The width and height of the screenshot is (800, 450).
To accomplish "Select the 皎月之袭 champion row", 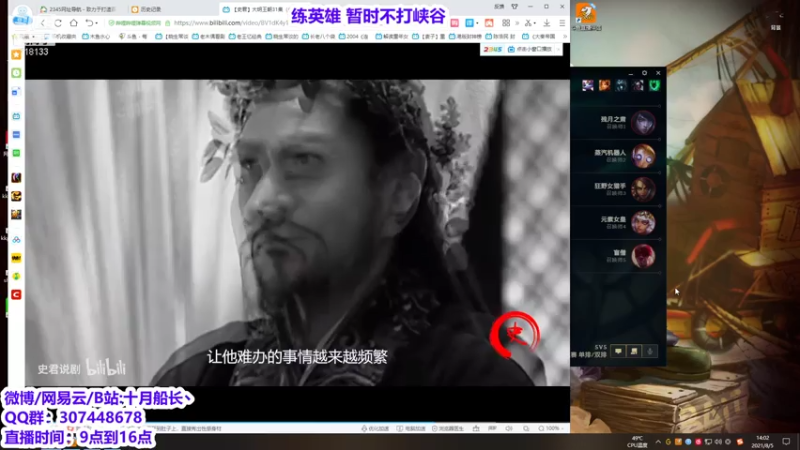I will pos(616,122).
